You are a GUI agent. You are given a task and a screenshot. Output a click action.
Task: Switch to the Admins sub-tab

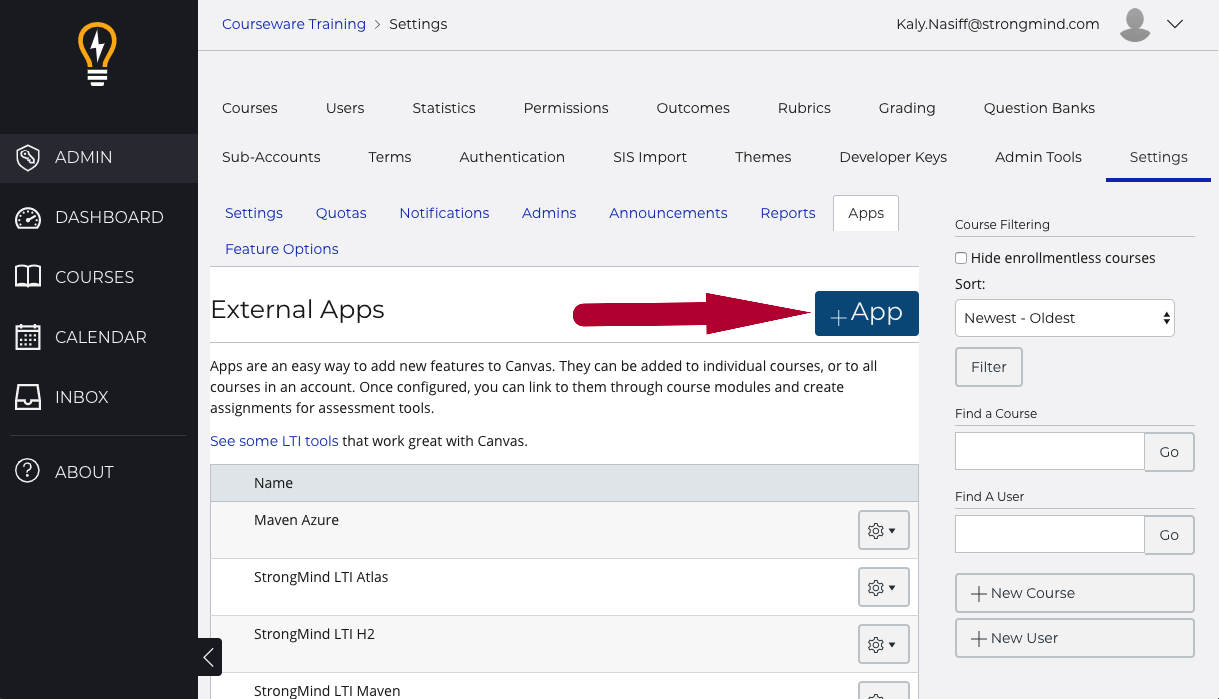tap(549, 213)
